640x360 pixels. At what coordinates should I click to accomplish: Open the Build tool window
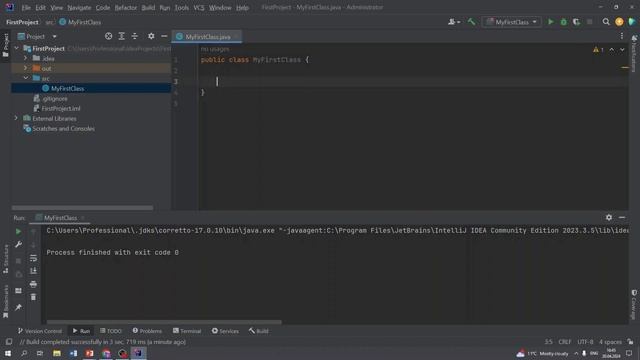click(x=258, y=331)
